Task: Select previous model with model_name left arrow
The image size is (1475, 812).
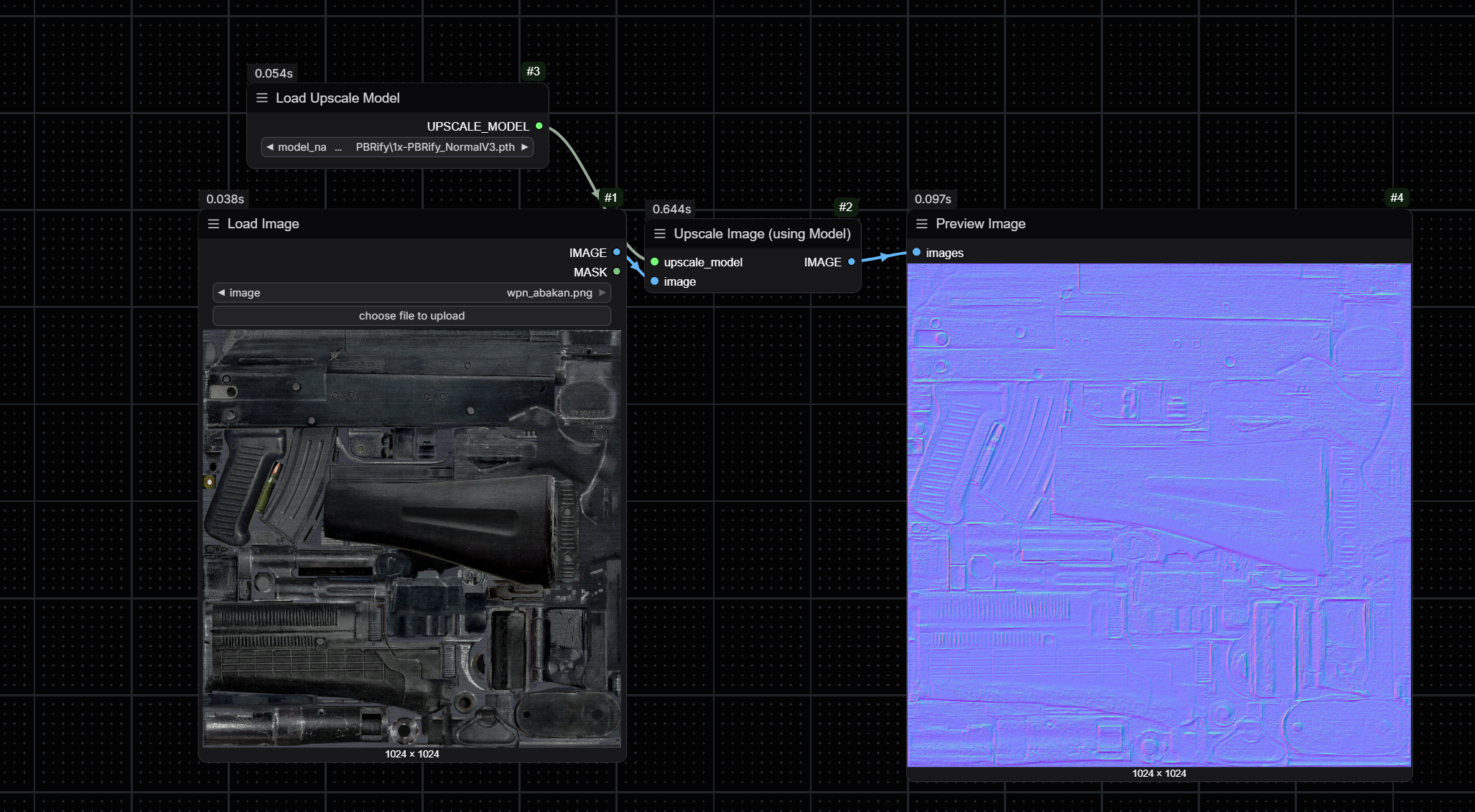Action: click(270, 147)
